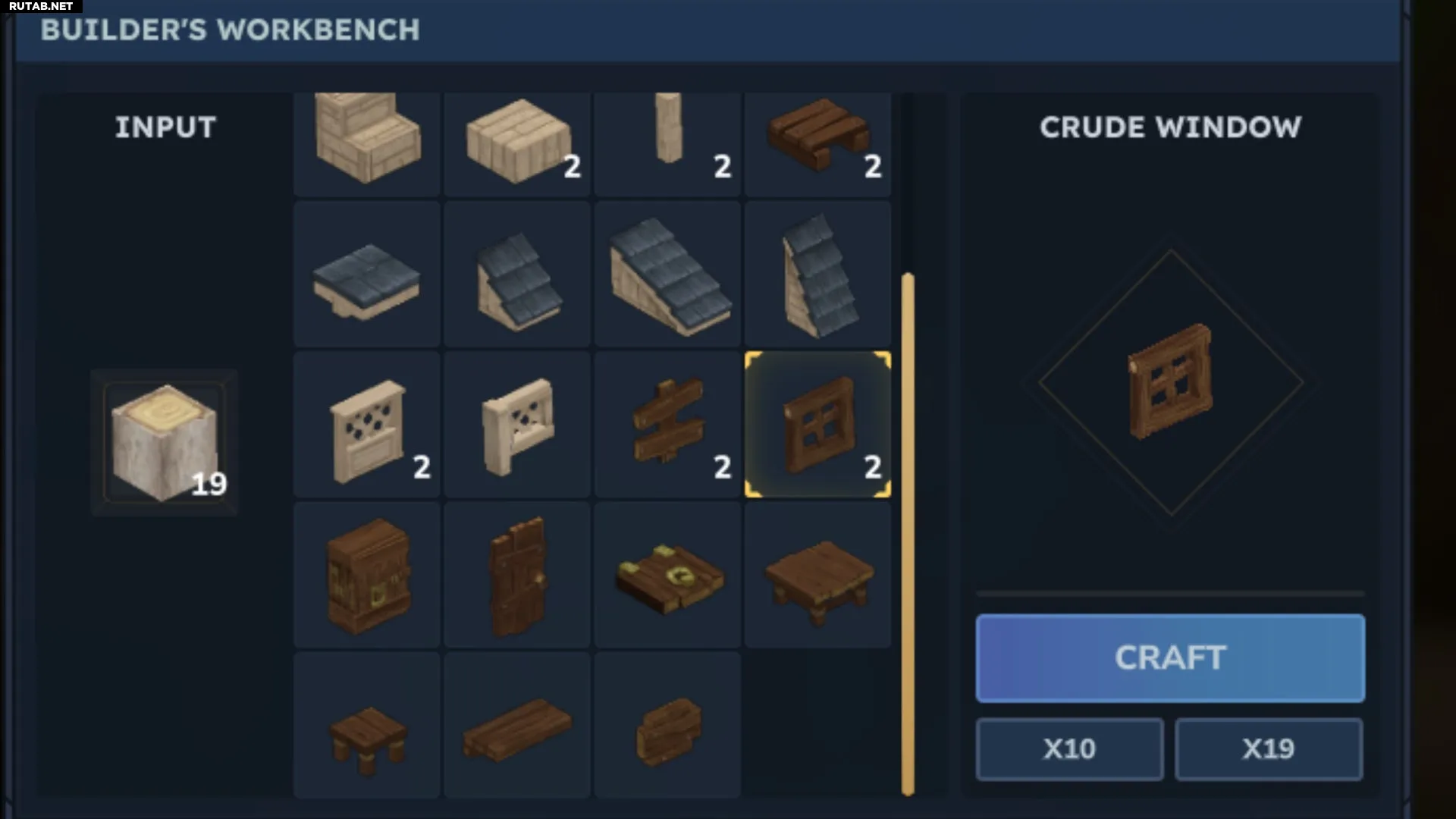Click the recipe list scrollbar

pyautogui.click(x=908, y=535)
